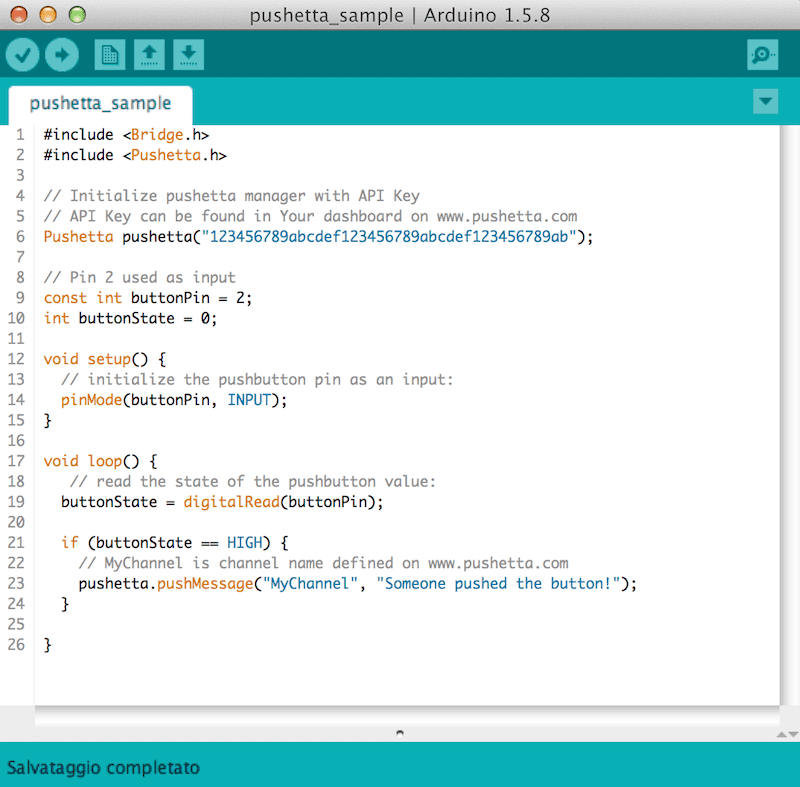The height and width of the screenshot is (787, 800).
Task: Click the "read the state of the pushbutton" comment
Action: point(253,481)
